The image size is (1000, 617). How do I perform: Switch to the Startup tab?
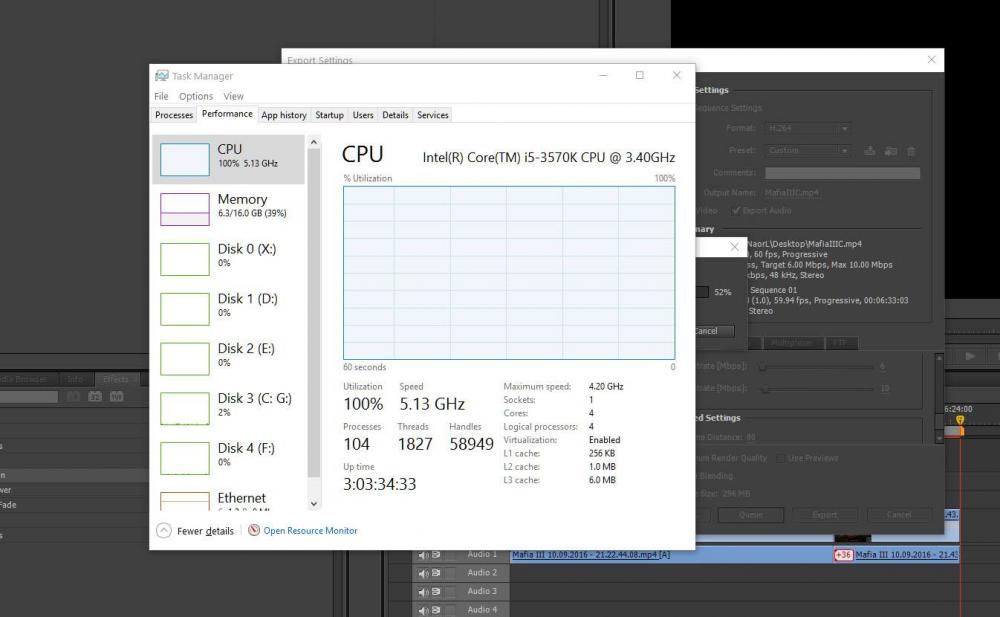pyautogui.click(x=330, y=115)
